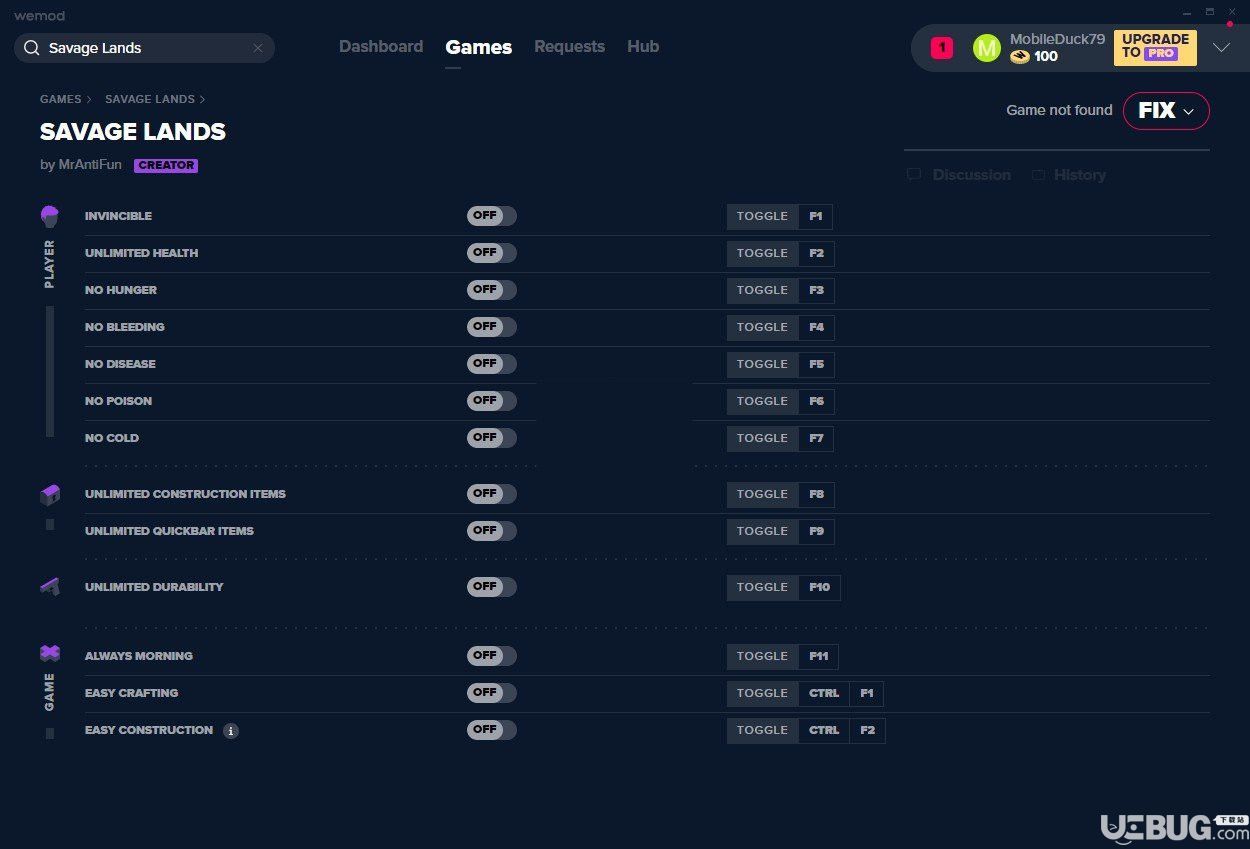
Task: Enable the No Cold toggle
Action: tap(491, 438)
